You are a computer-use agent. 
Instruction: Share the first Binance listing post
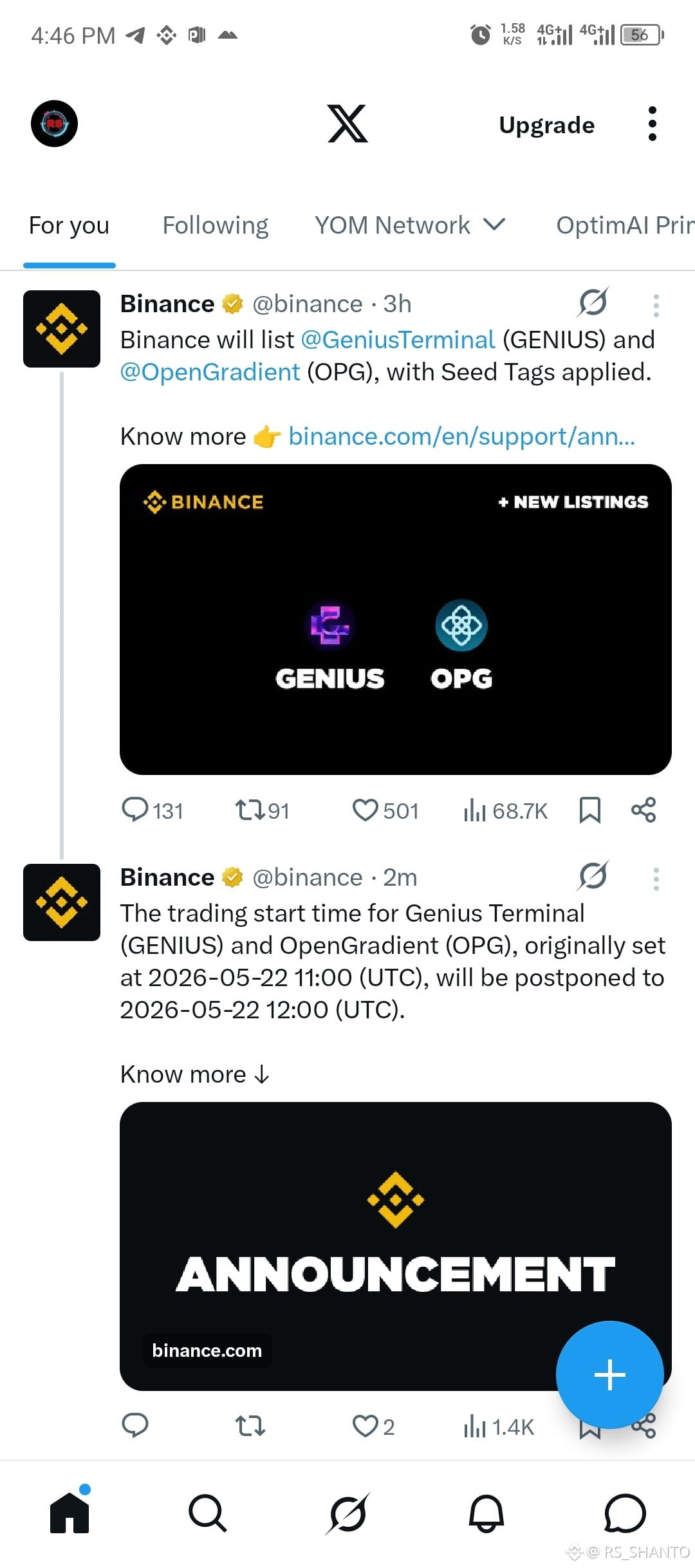pos(644,810)
